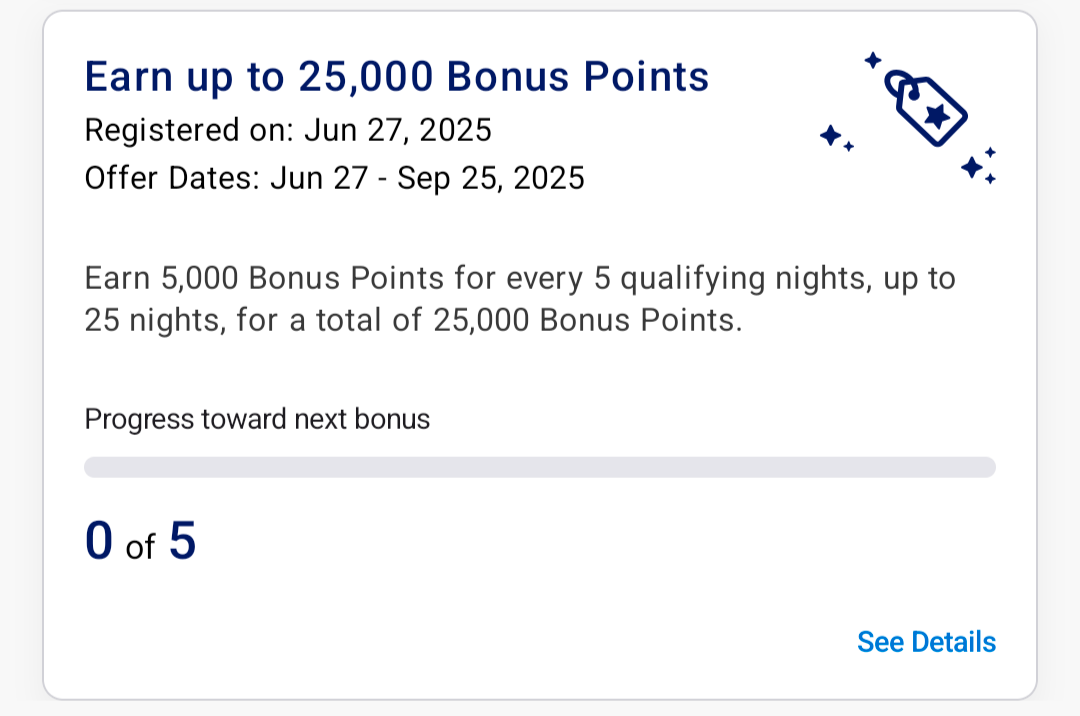Viewport: 1080px width, 716px height.
Task: Click the Offer Dates line
Action: point(334,178)
